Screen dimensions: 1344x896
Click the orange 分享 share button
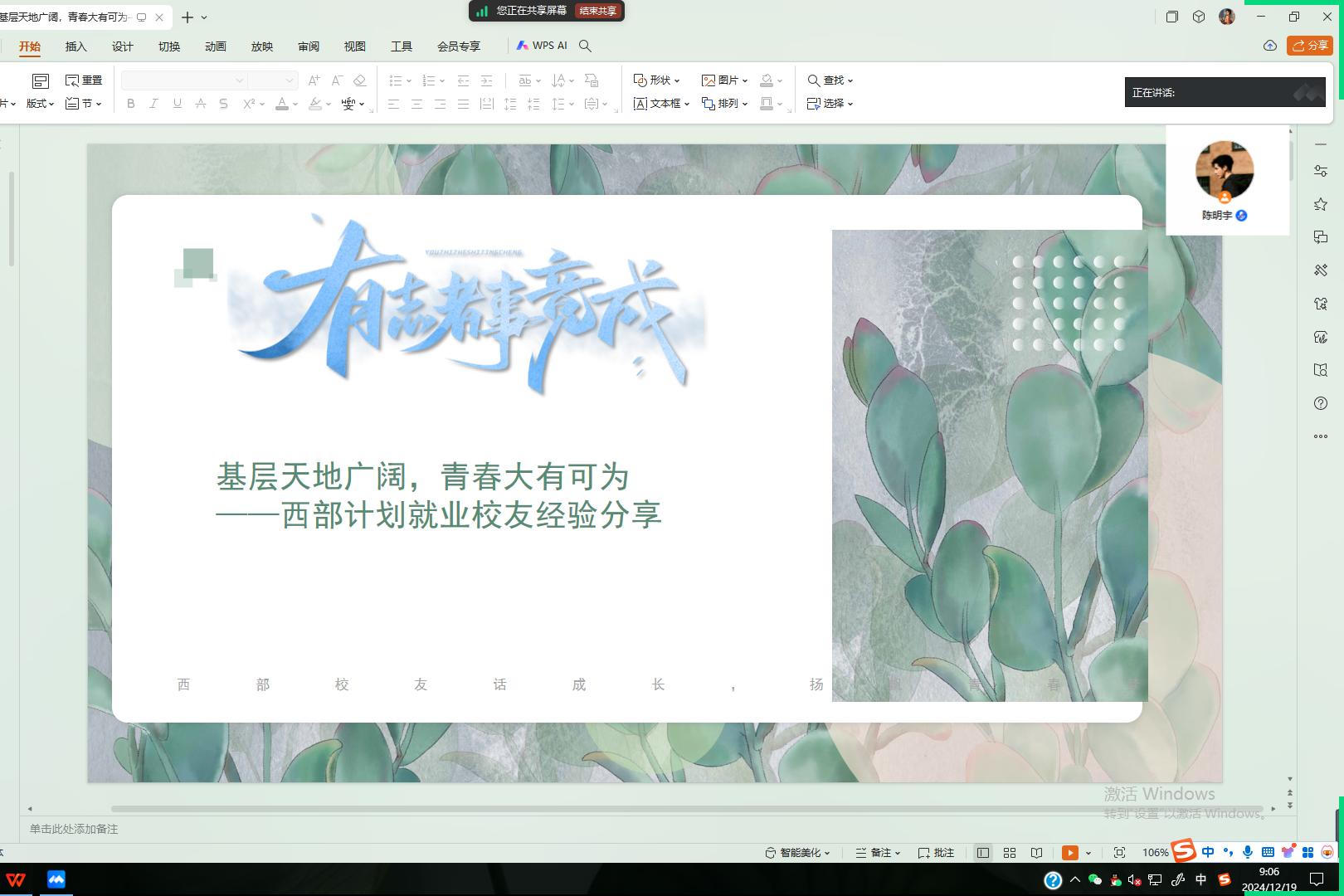tap(1309, 46)
